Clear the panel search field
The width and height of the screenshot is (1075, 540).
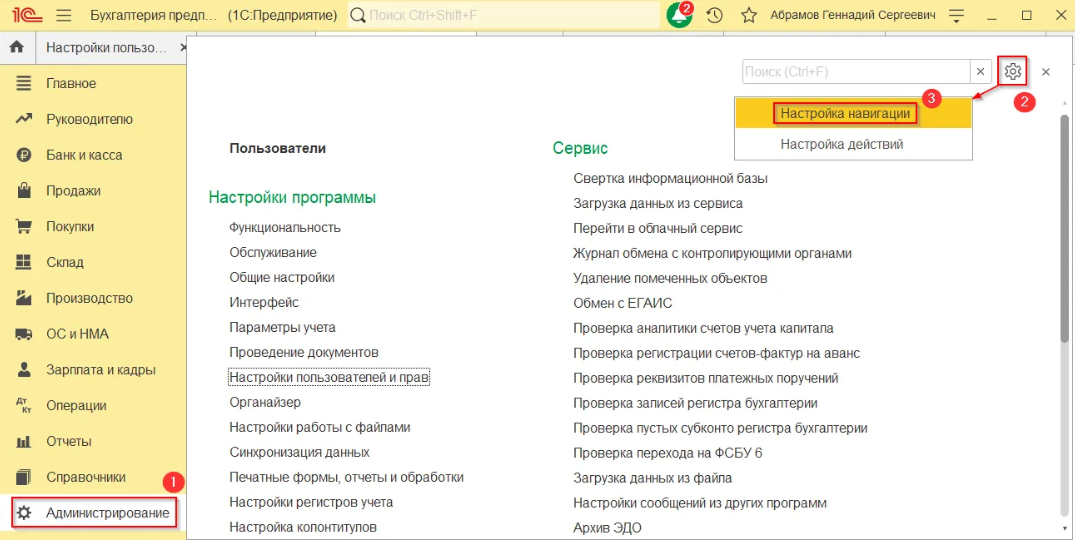tap(981, 72)
